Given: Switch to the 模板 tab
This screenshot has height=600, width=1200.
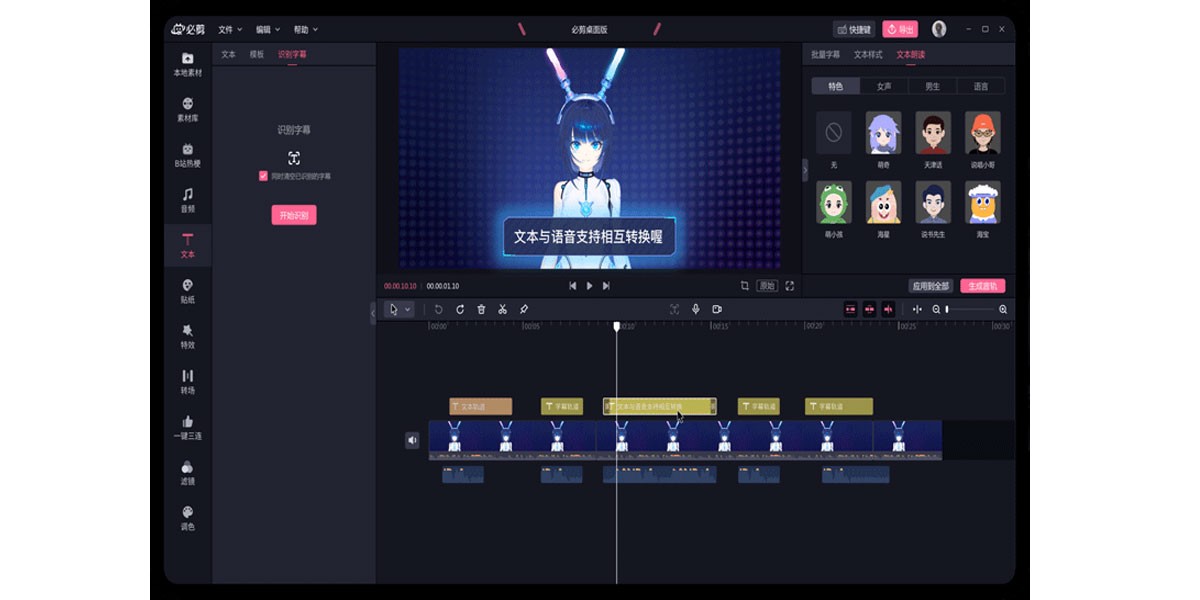Looking at the screenshot, I should [257, 54].
